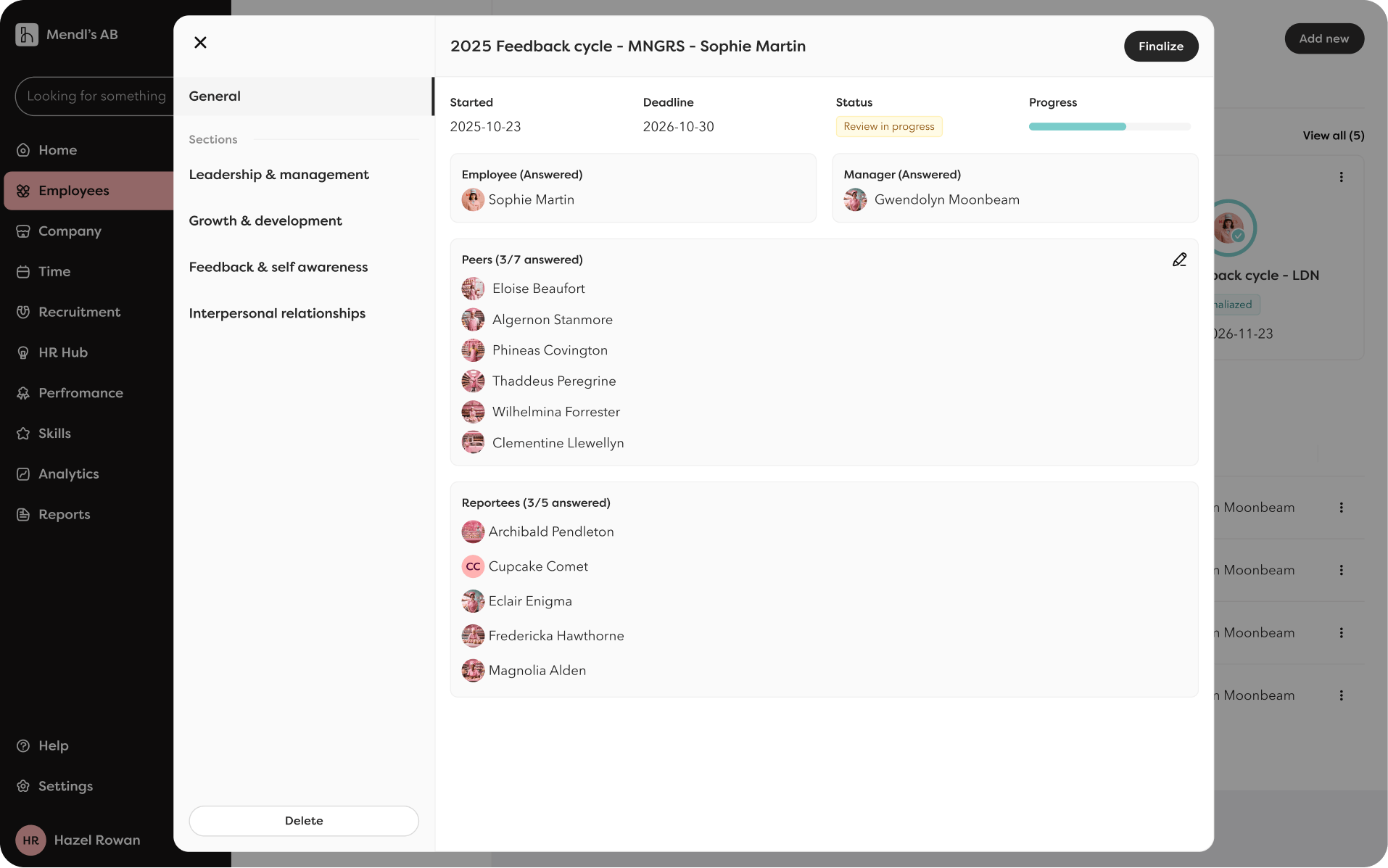Open three-dot menu on LDN cycle card
Image resolution: width=1388 pixels, height=868 pixels.
1341,177
